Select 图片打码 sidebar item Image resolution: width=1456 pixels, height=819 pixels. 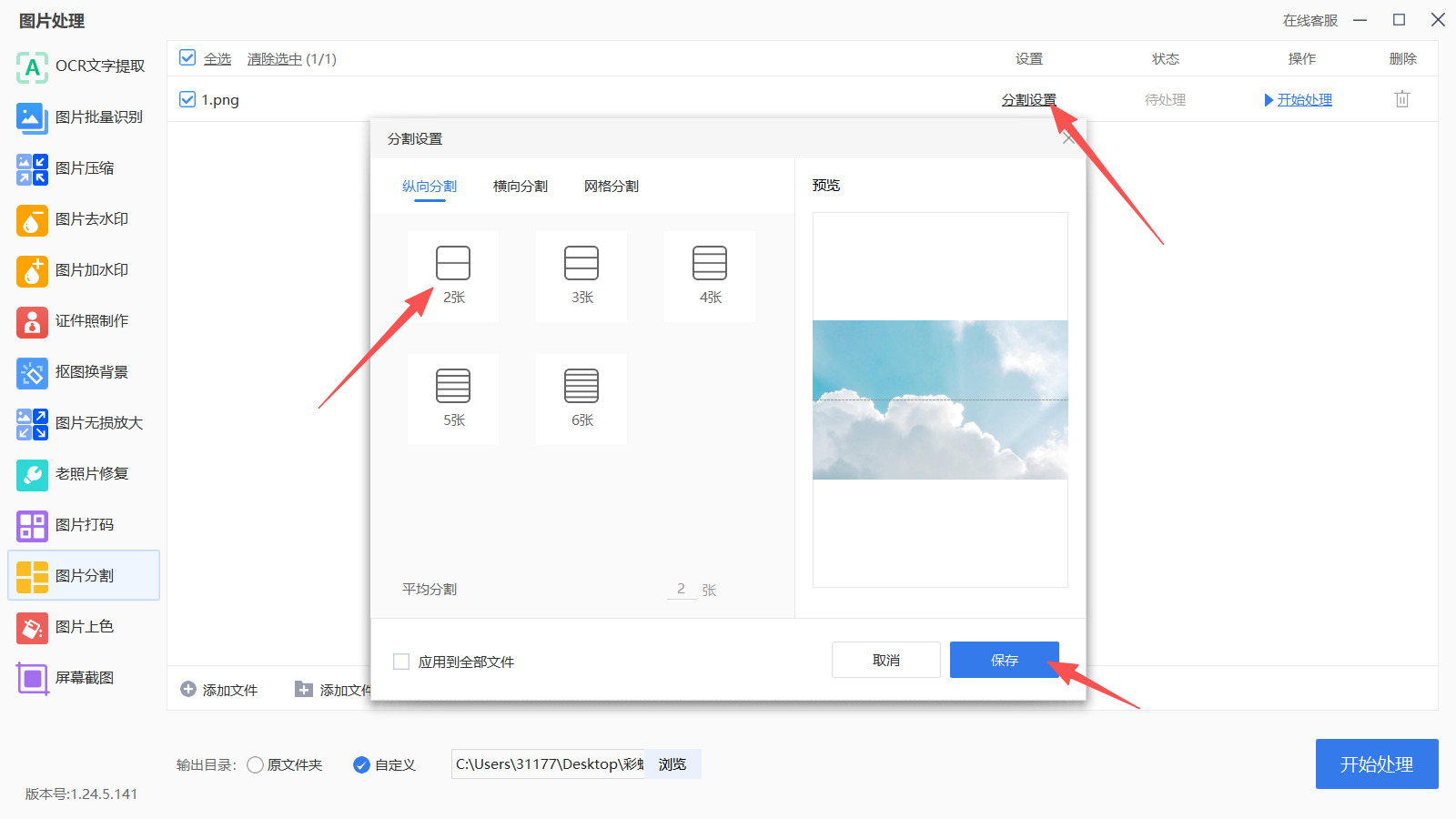(84, 525)
